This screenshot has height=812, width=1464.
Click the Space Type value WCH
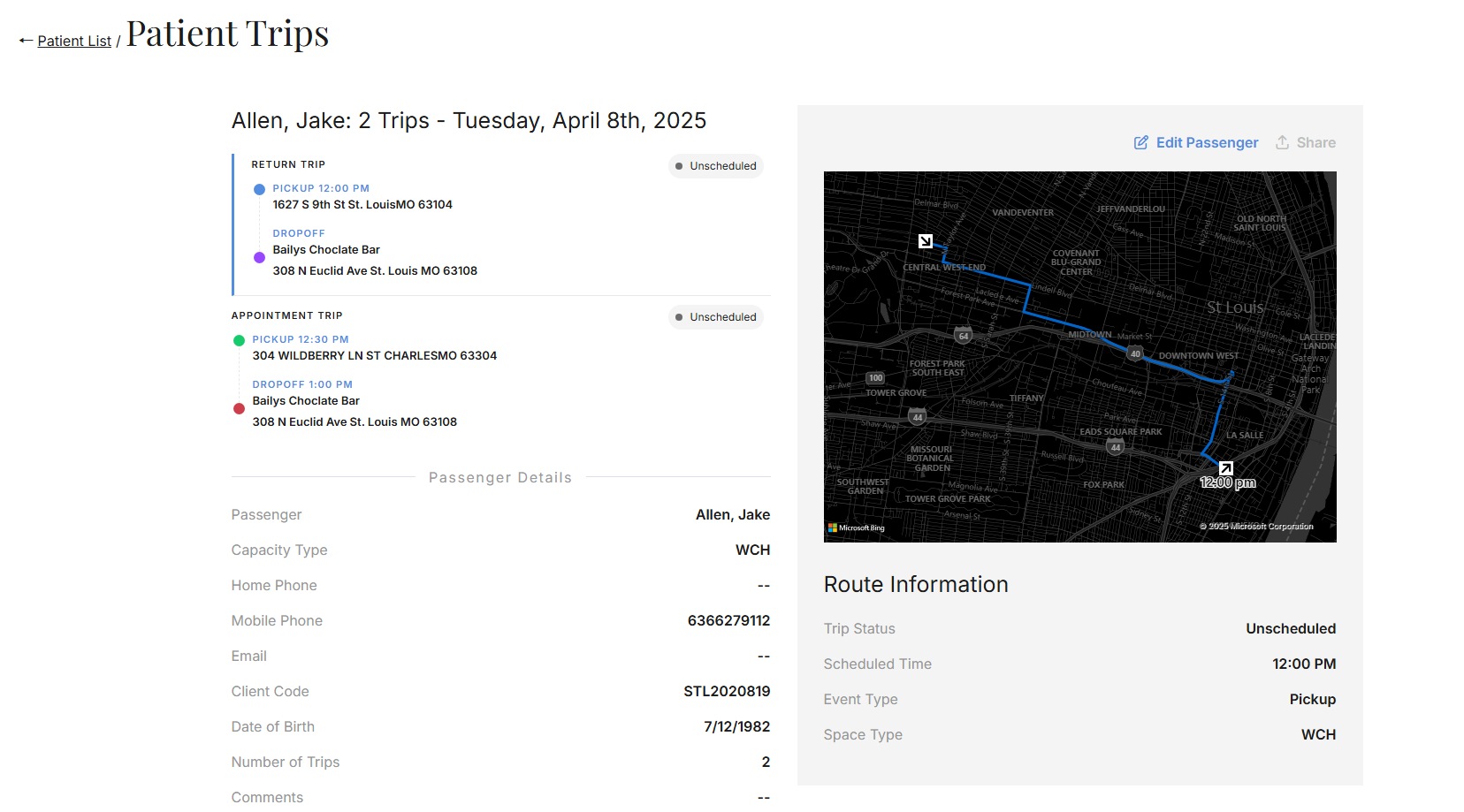(x=1318, y=734)
